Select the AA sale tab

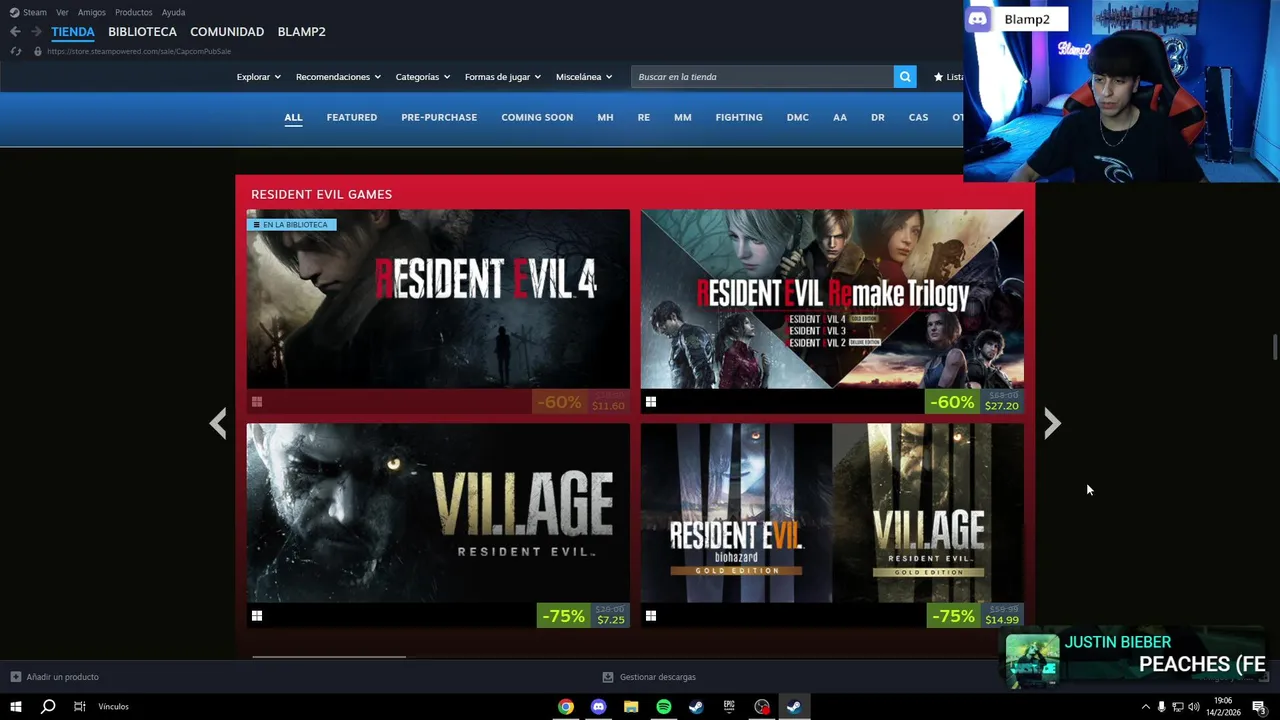coord(840,117)
